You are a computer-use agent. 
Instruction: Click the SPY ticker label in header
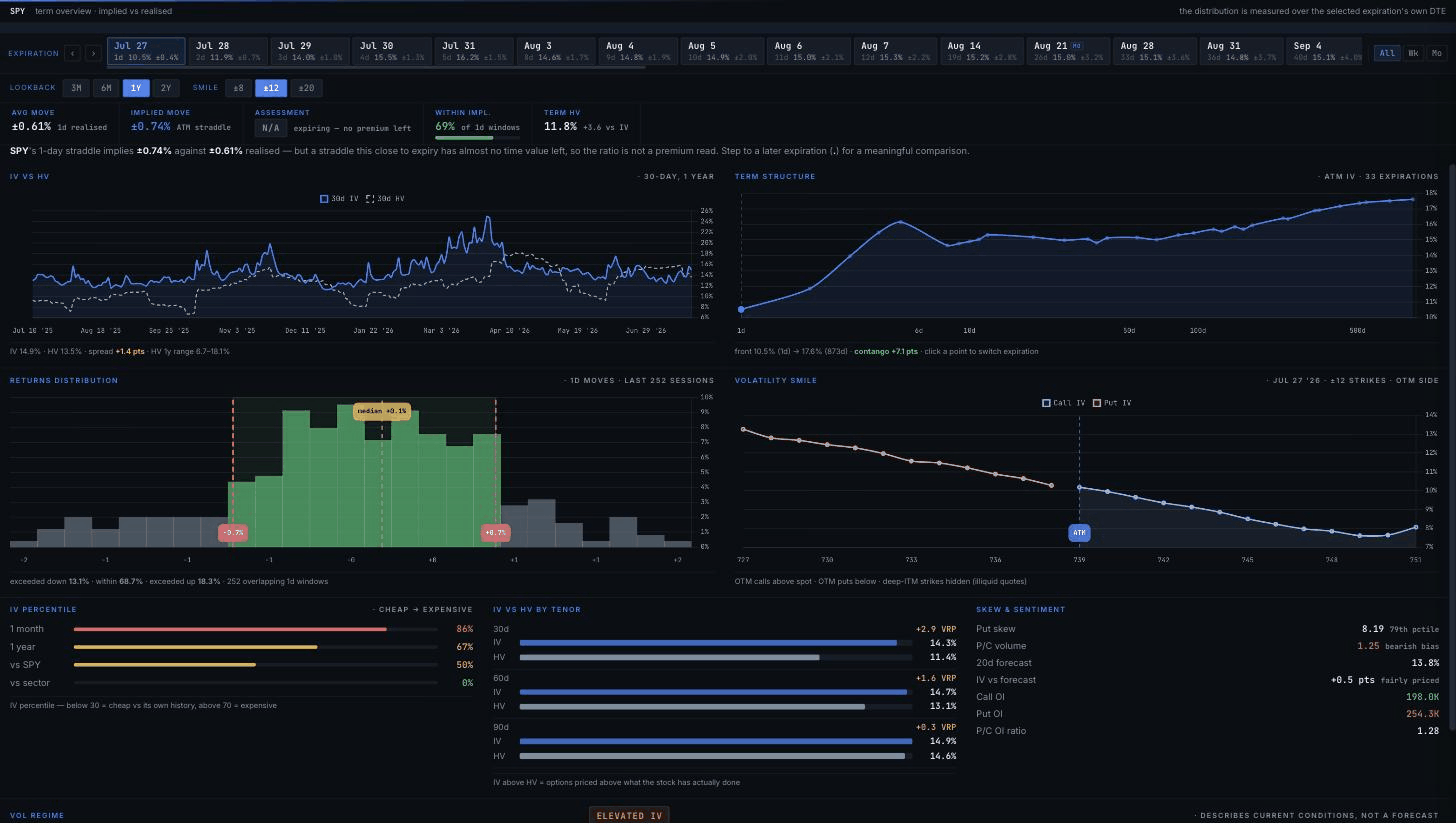(x=17, y=11)
